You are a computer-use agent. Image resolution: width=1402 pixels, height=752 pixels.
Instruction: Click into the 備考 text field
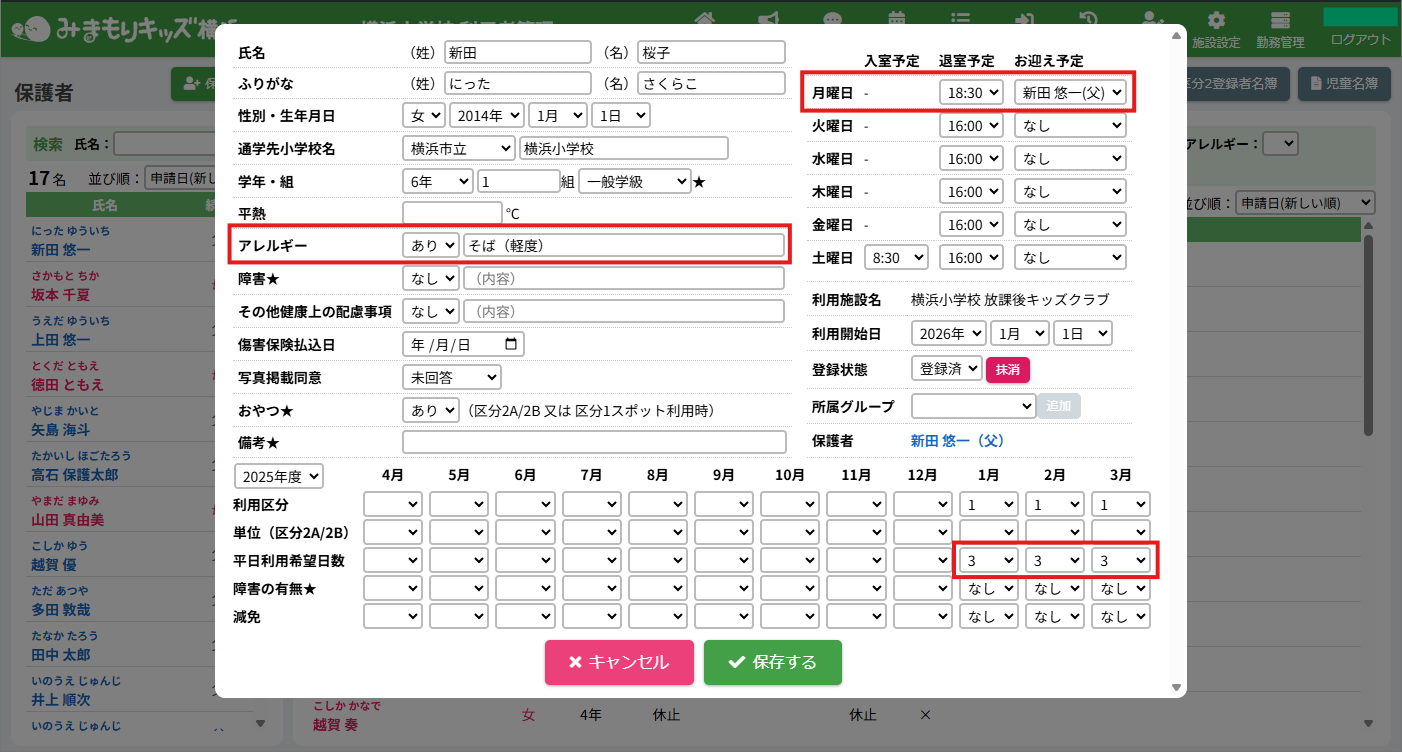(594, 442)
